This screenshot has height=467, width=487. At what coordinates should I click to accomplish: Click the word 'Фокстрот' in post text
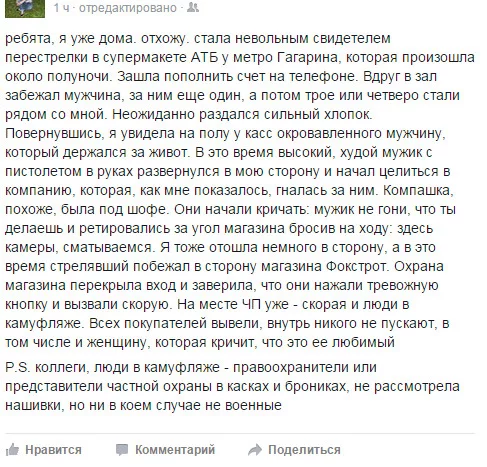(356, 266)
